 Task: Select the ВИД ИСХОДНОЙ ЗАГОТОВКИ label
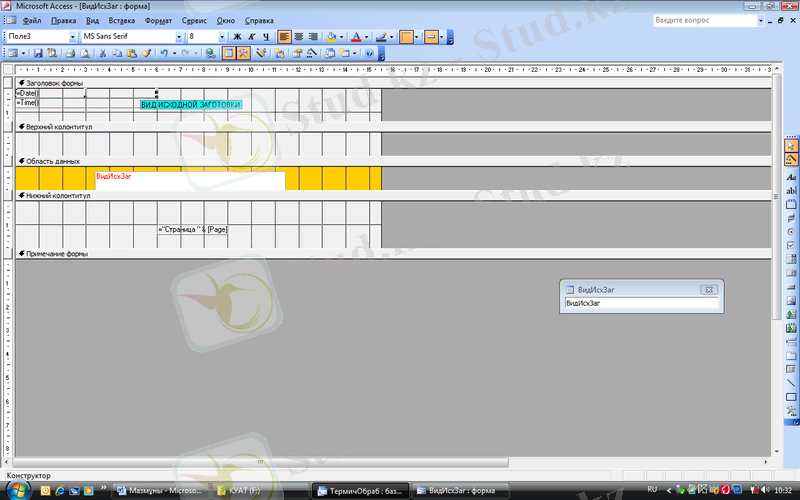pos(191,105)
